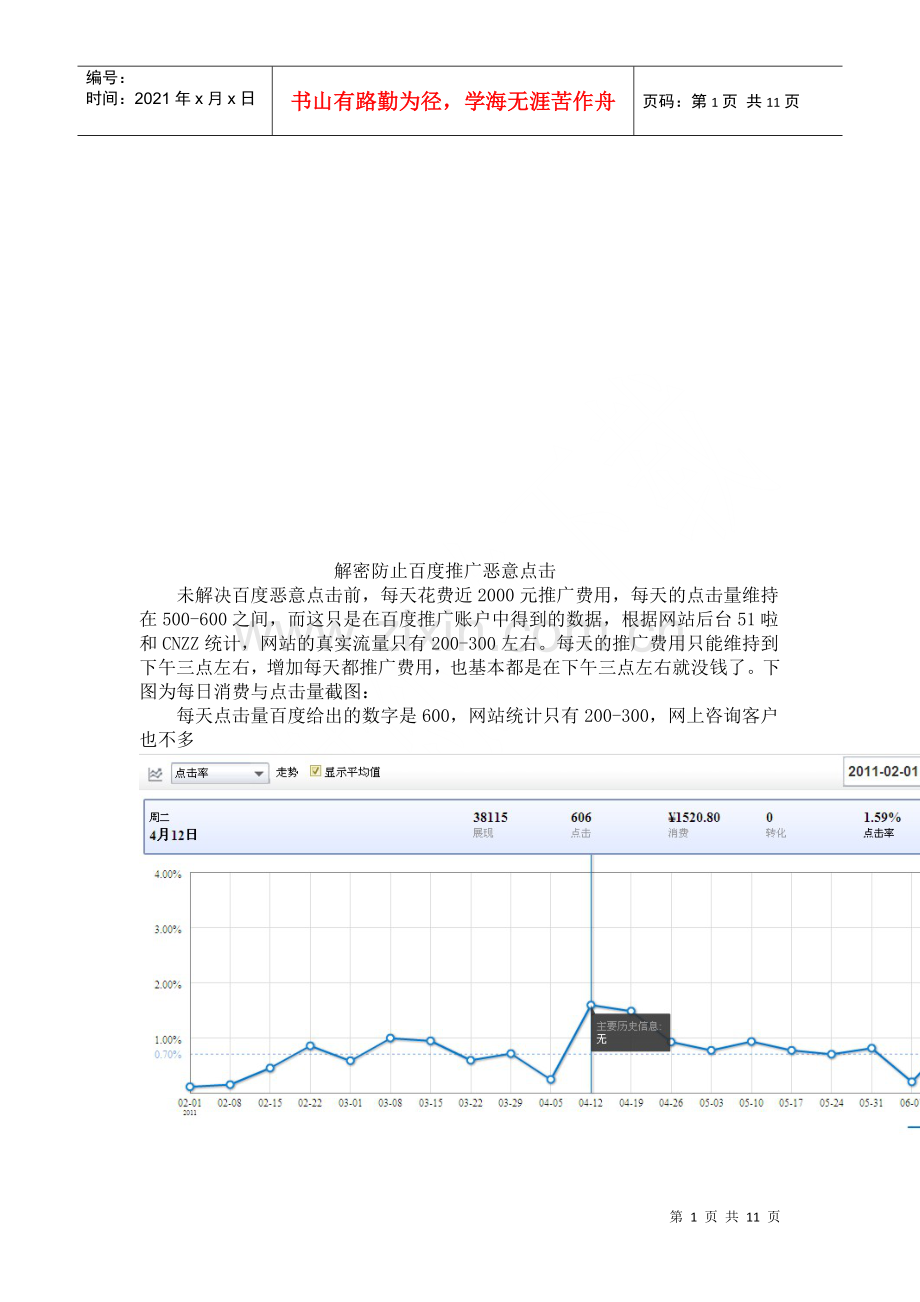Click the ¥1520.80 消费 statistic
This screenshot has width=920, height=1302.
694,824
